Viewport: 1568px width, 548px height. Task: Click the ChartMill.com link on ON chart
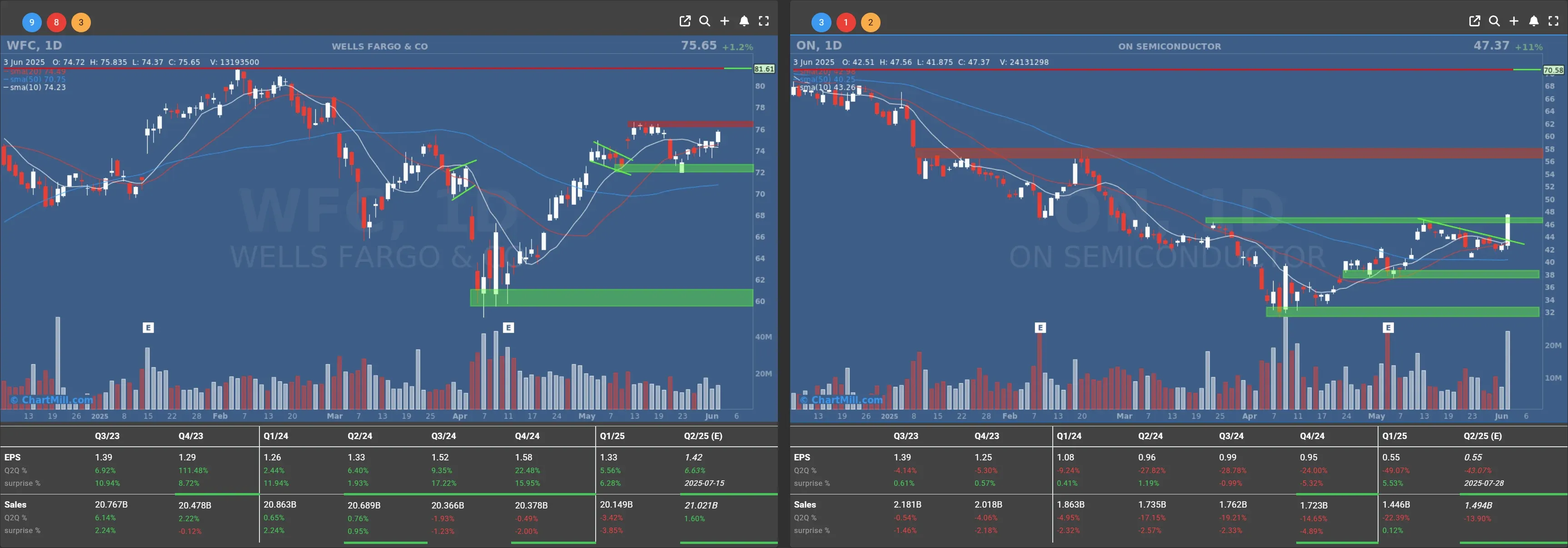pyautogui.click(x=841, y=400)
